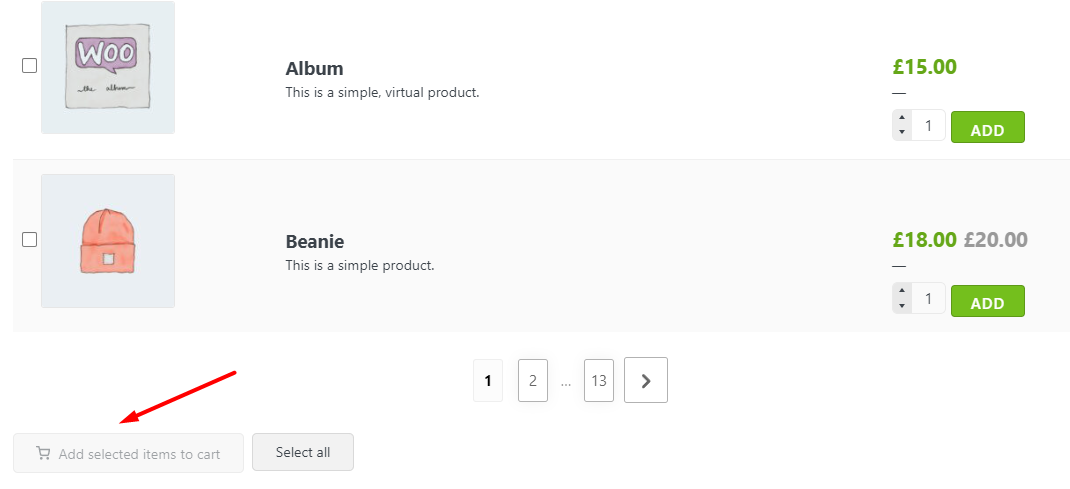The width and height of the screenshot is (1070, 489).
Task: Click Add selected items to cart button
Action: pyautogui.click(x=128, y=453)
